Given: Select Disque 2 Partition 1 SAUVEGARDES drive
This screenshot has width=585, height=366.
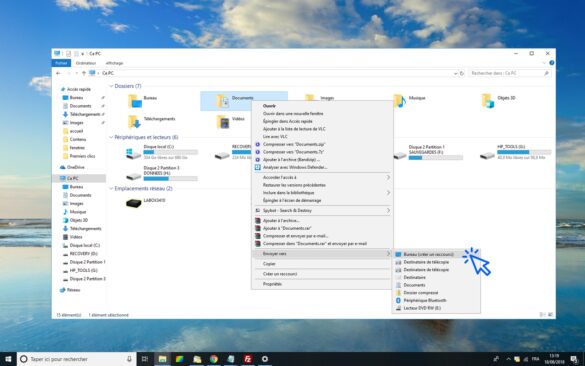Looking at the screenshot, I should click(428, 153).
